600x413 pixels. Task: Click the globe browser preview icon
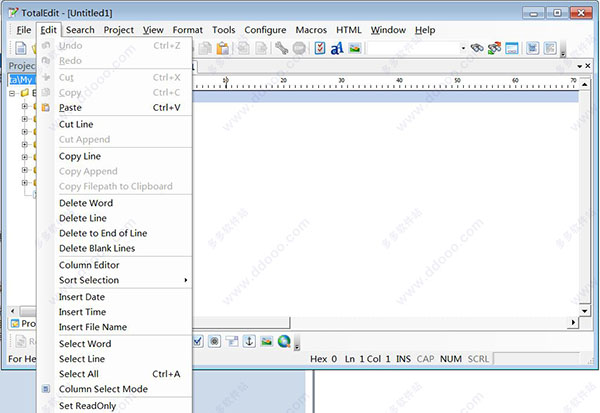coord(284,341)
